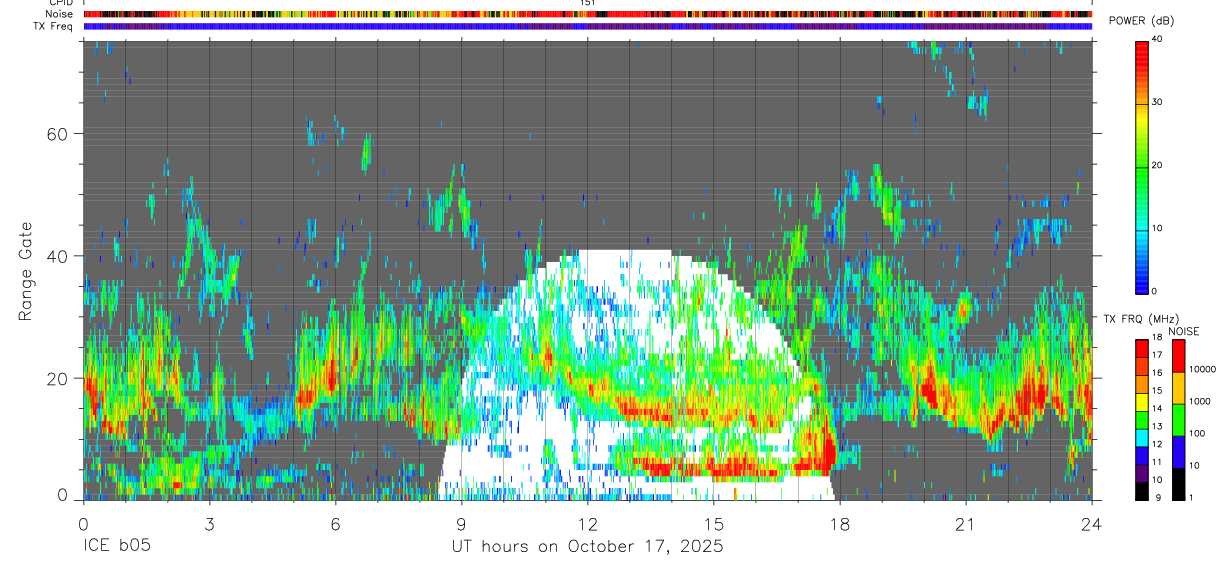Click the 10000 label on the NOISE legend
This screenshot has height=567, width=1228.
pyautogui.click(x=1203, y=370)
